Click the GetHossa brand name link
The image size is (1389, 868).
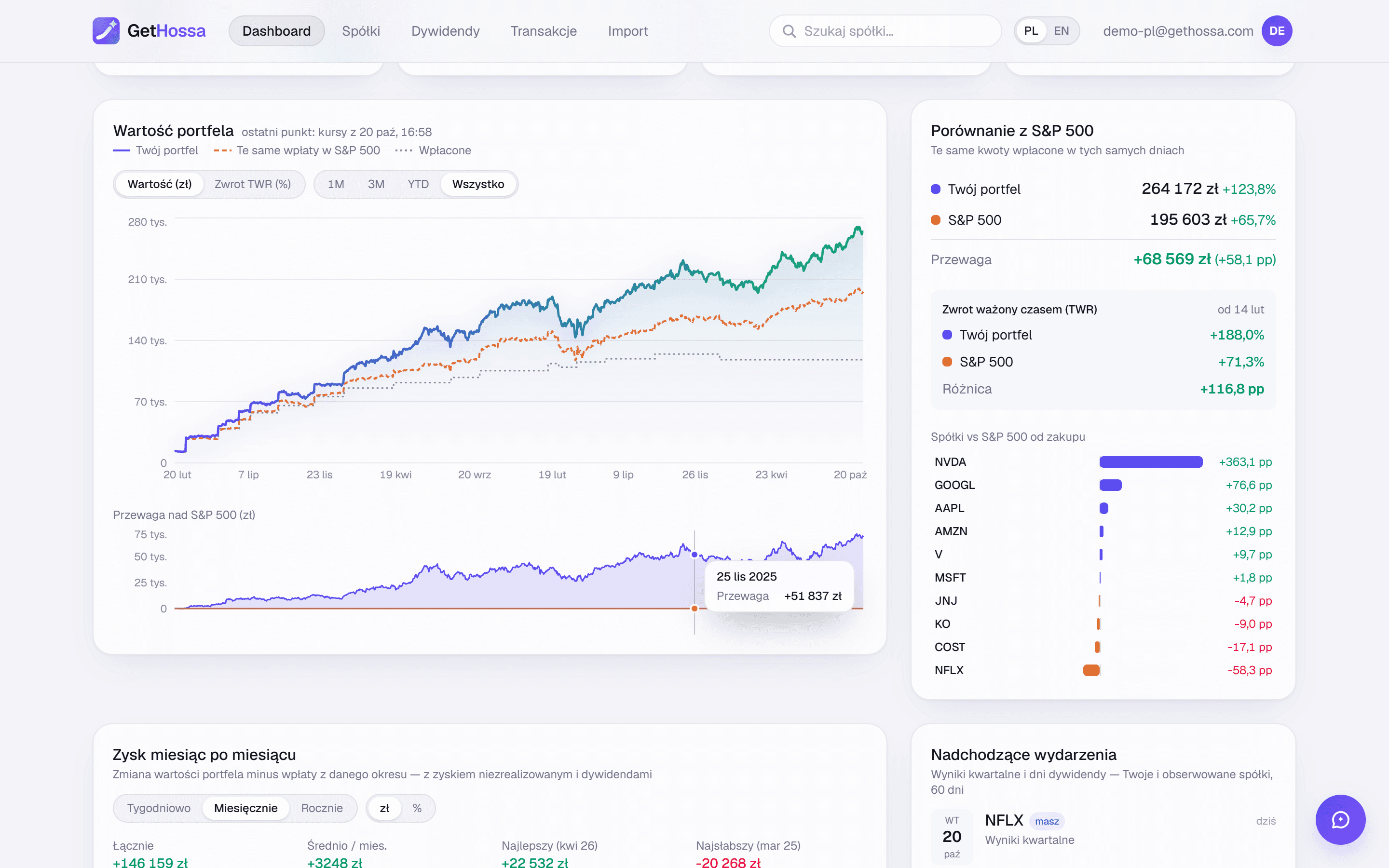pyautogui.click(x=166, y=31)
